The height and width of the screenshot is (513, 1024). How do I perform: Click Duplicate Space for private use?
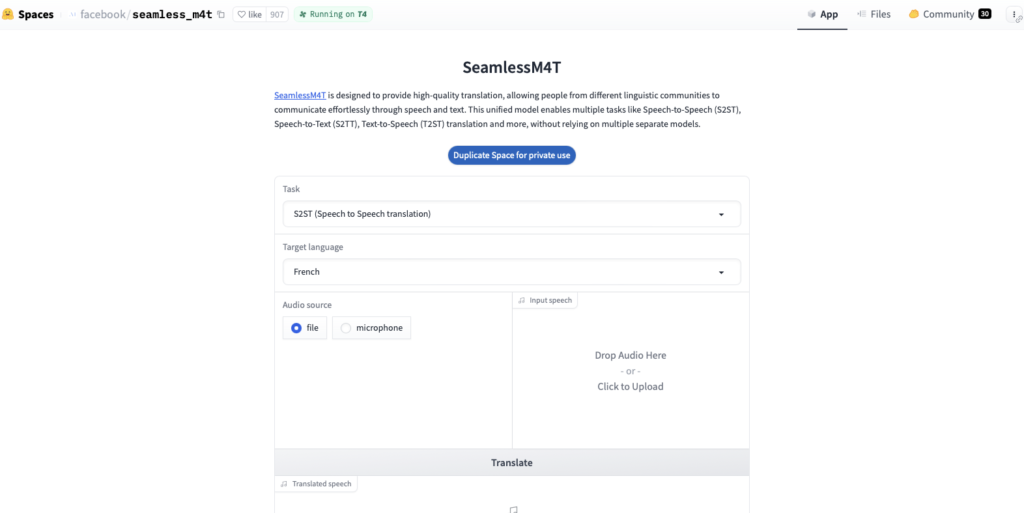(x=512, y=155)
